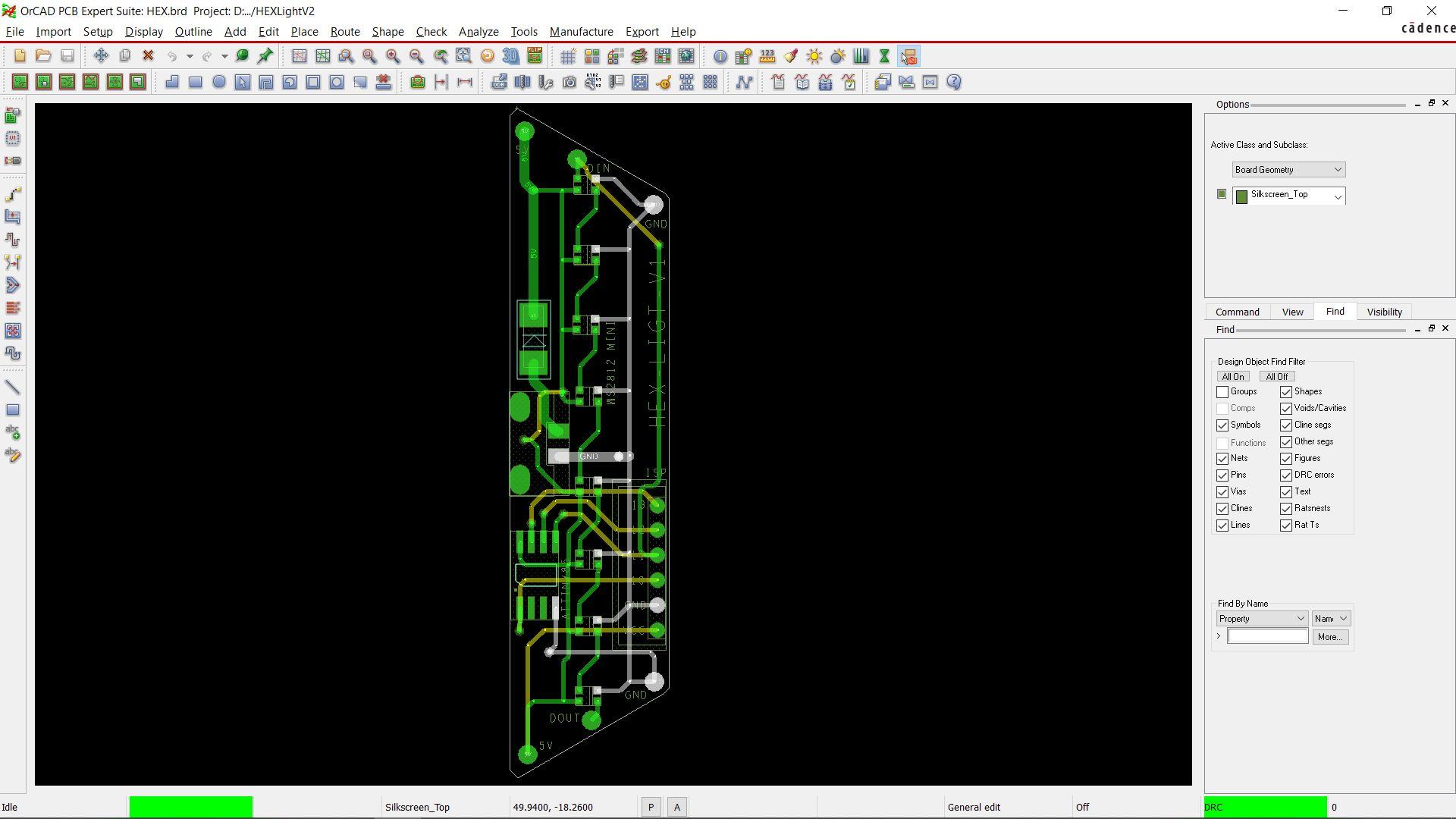The image size is (1456, 819).
Task: Click the measure ruler 123 icon
Action: pyautogui.click(x=767, y=56)
